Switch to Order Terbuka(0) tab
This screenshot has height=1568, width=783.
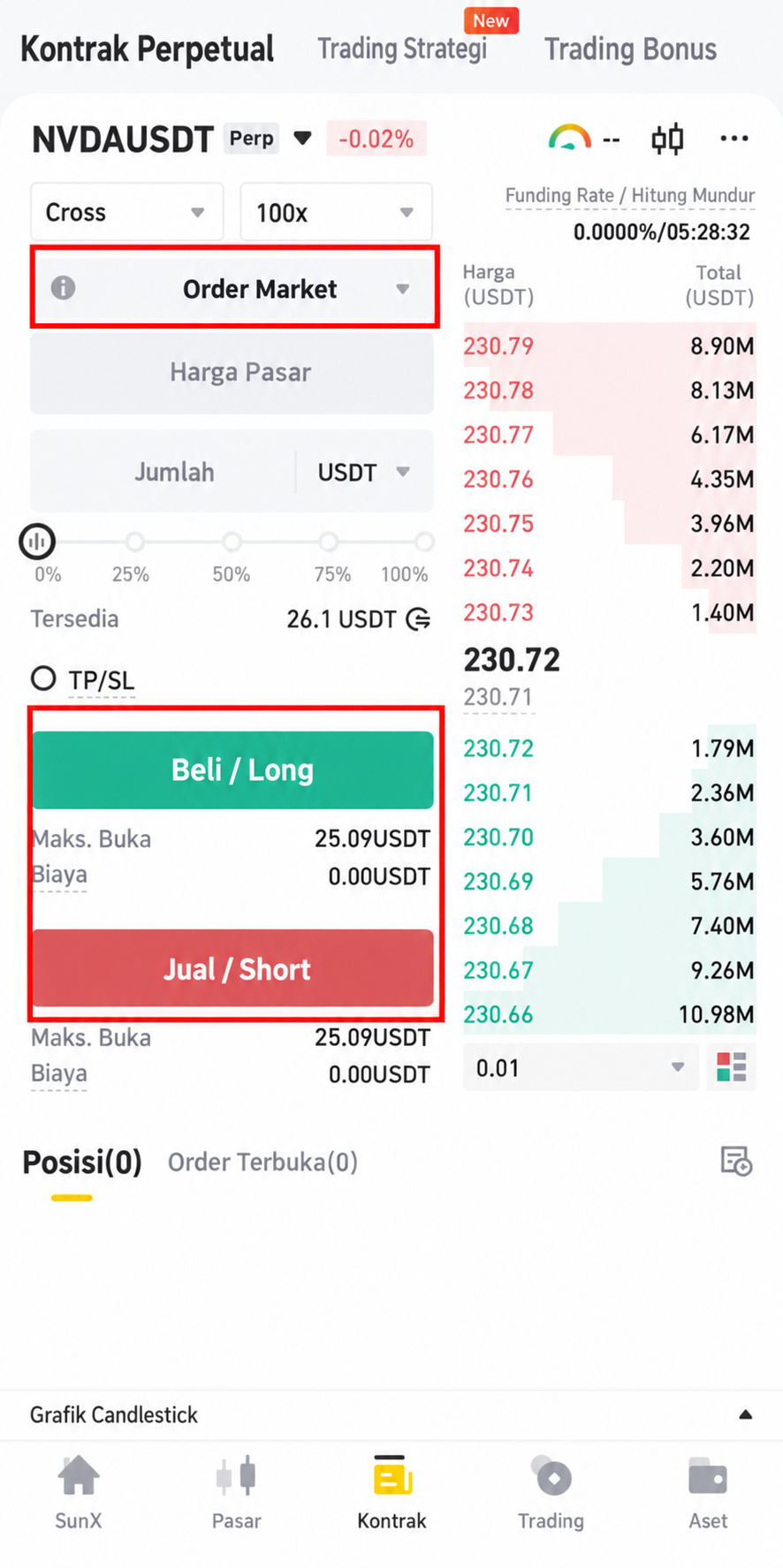pos(262,1162)
